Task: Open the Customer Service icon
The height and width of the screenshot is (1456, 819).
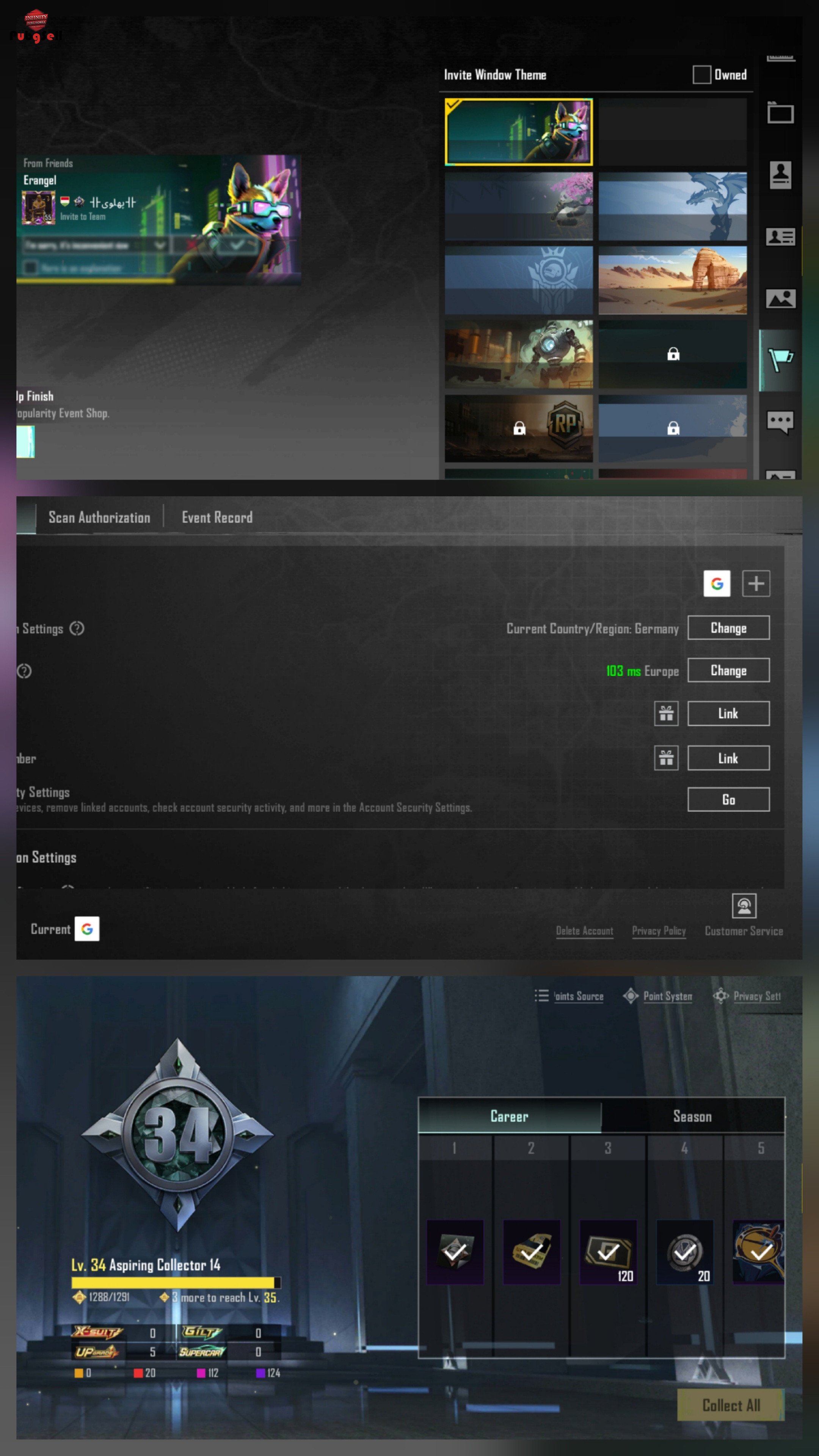Action: [x=744, y=906]
